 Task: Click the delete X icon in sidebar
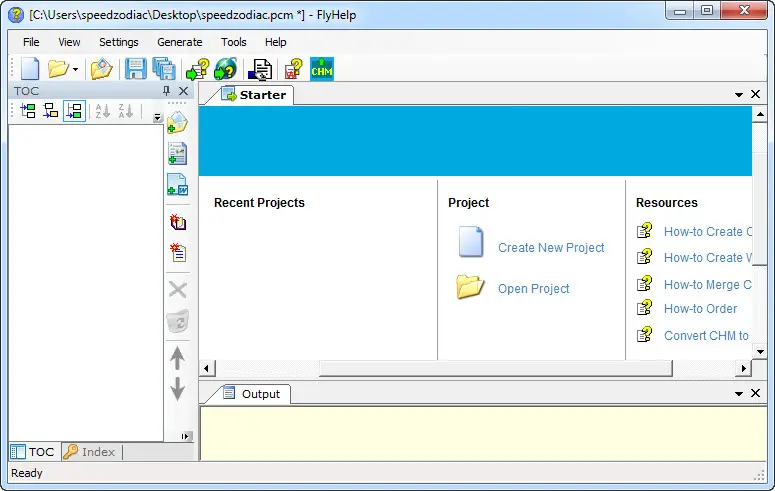[x=177, y=290]
